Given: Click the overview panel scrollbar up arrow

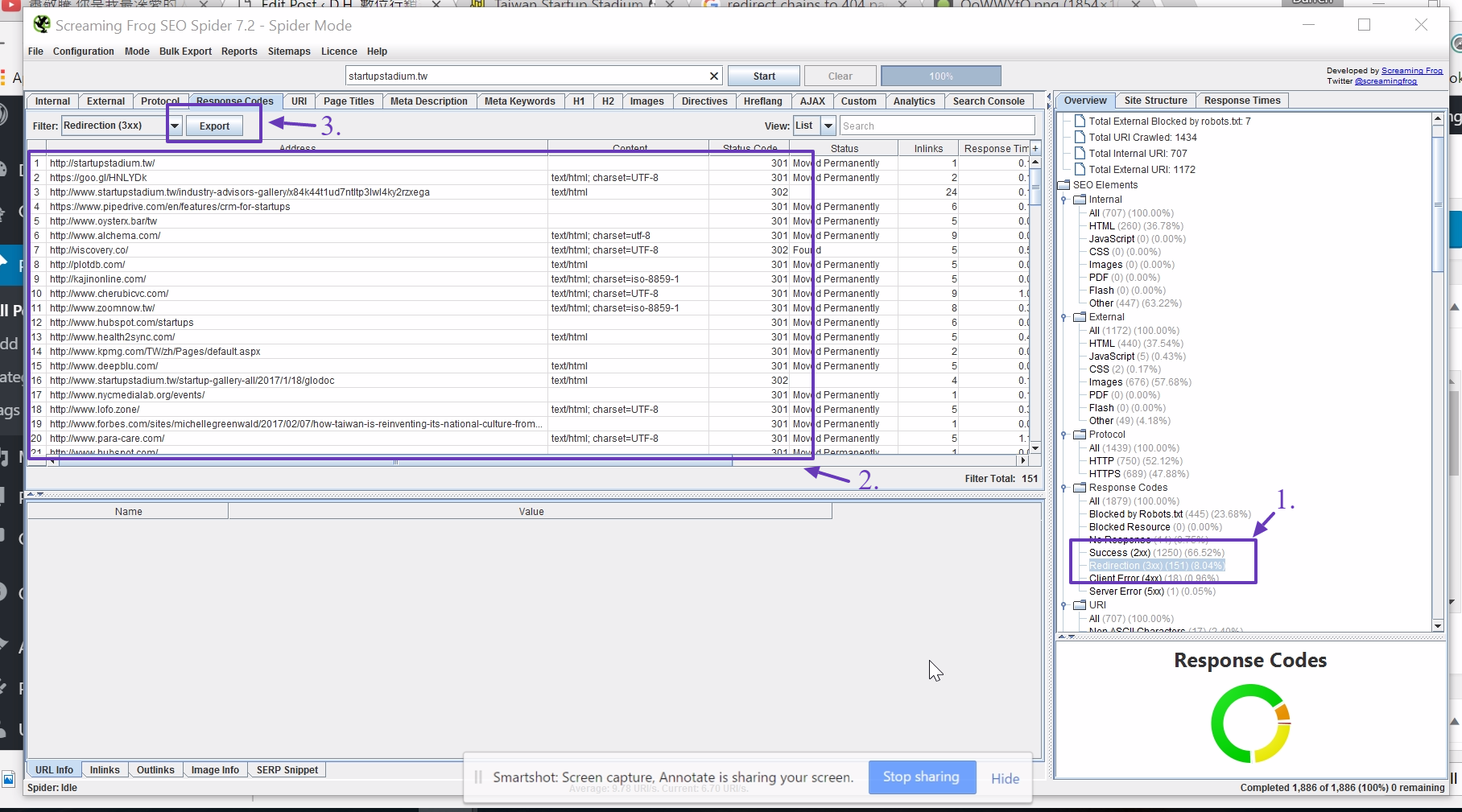Looking at the screenshot, I should [x=1438, y=119].
